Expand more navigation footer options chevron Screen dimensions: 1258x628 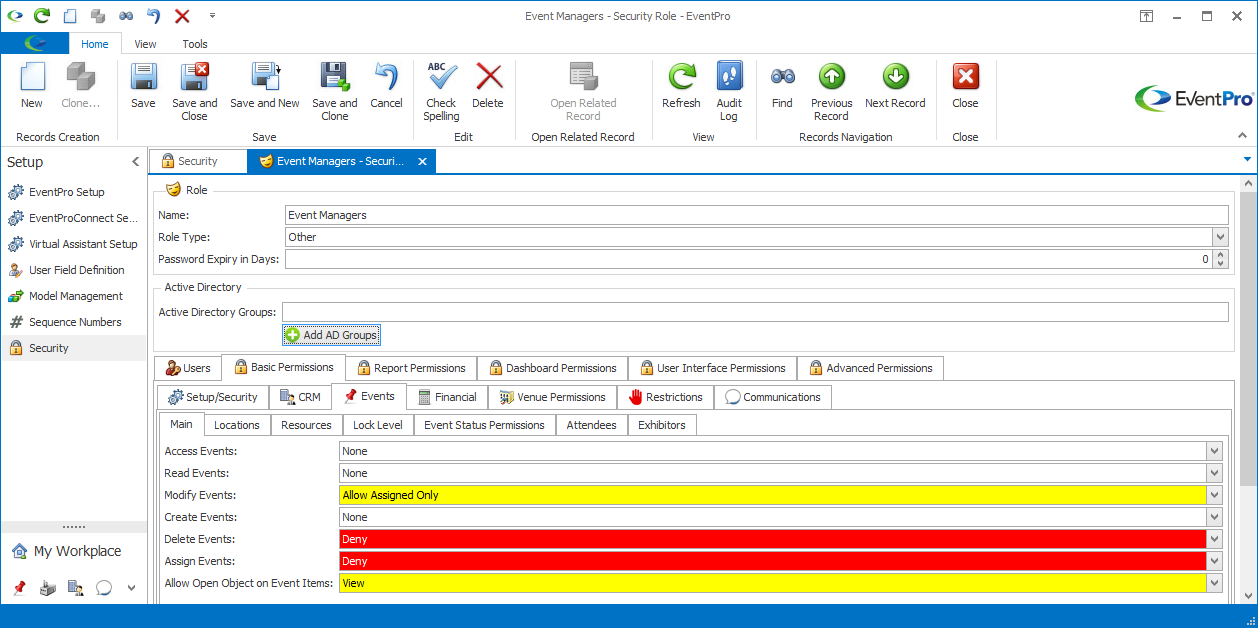[131, 588]
